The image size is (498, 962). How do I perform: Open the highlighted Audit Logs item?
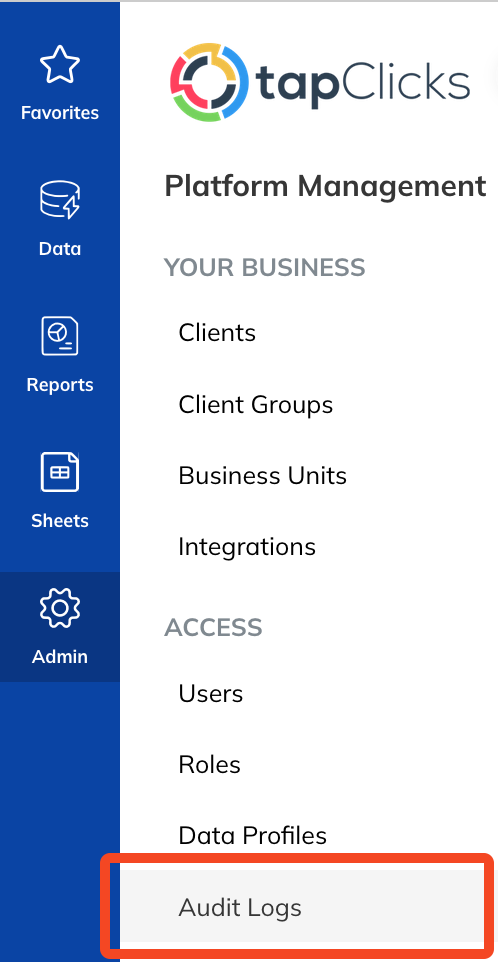[301, 907]
